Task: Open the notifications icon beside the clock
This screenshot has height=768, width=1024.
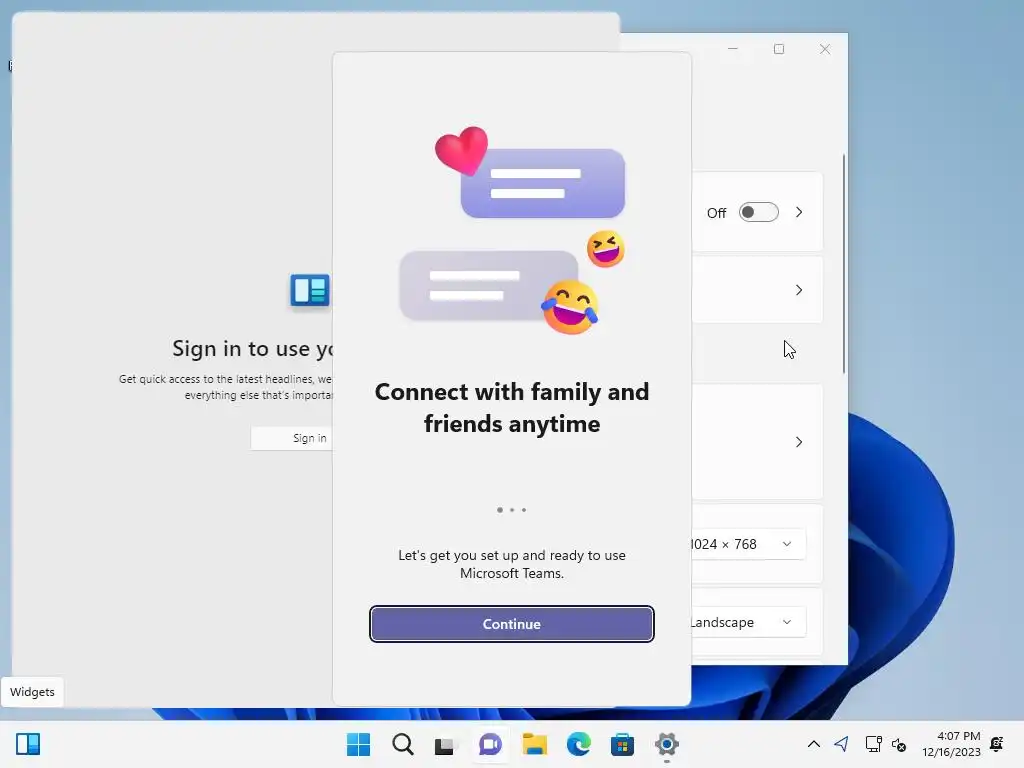Action: click(x=997, y=744)
